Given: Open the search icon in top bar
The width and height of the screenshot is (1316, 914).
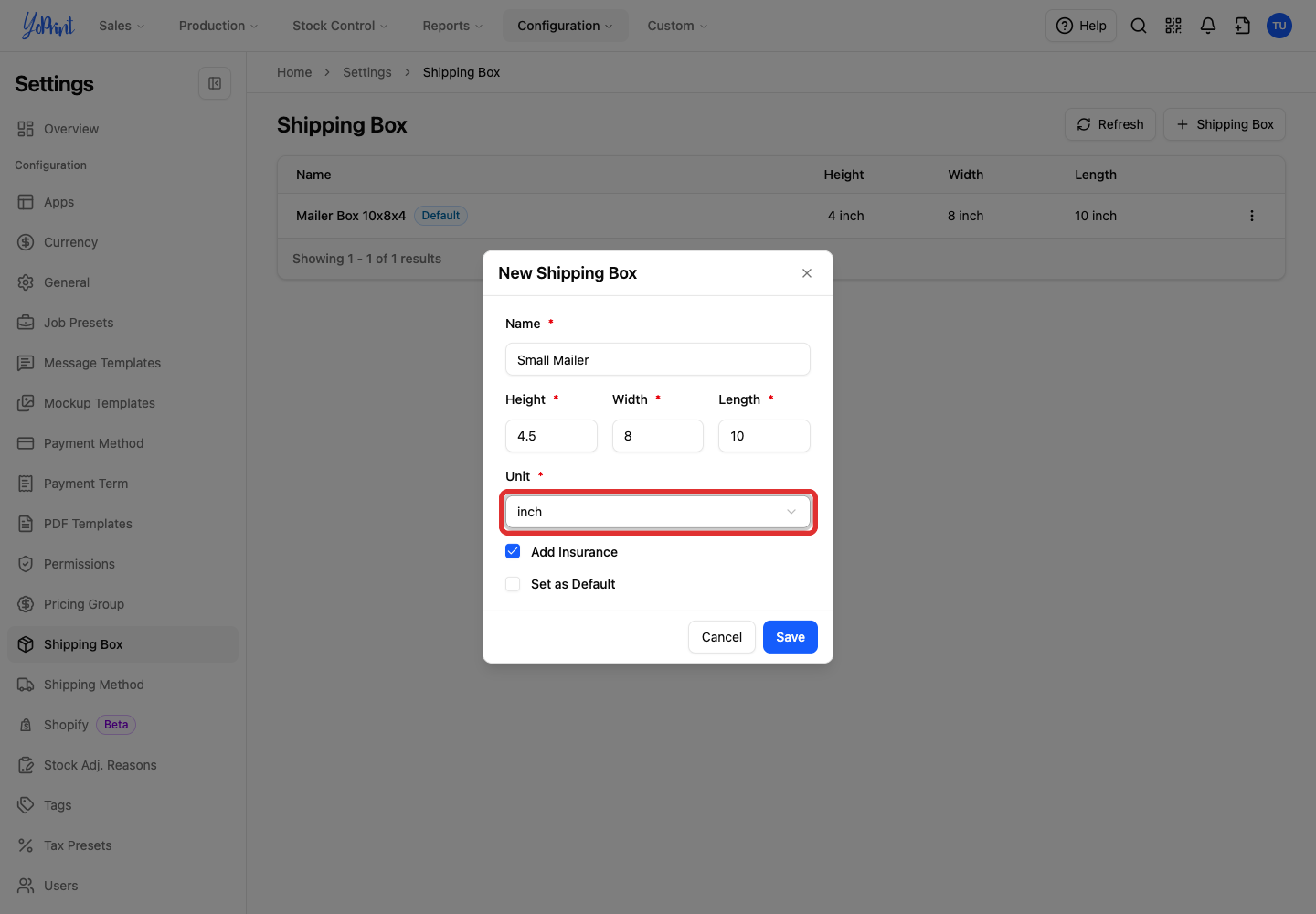Looking at the screenshot, I should pos(1139,26).
